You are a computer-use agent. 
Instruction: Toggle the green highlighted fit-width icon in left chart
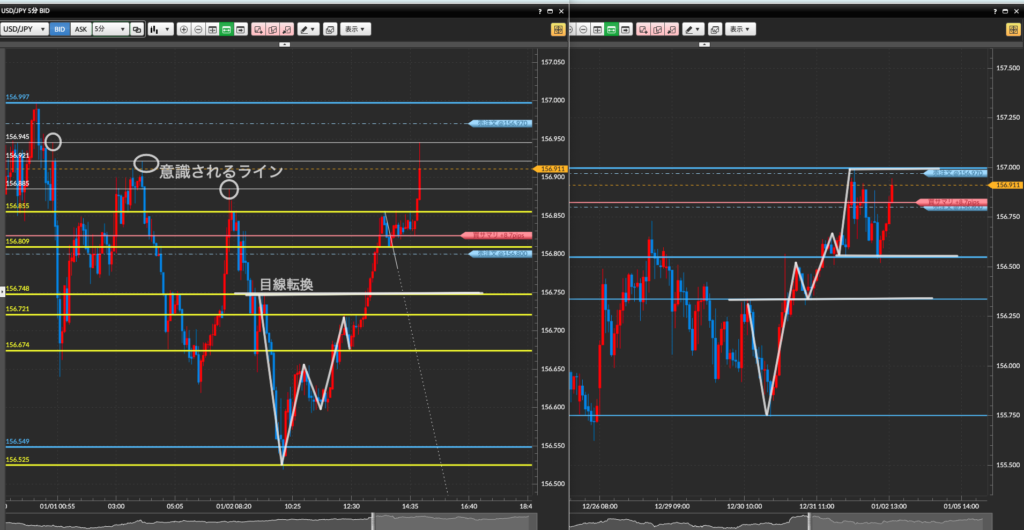coord(228,29)
